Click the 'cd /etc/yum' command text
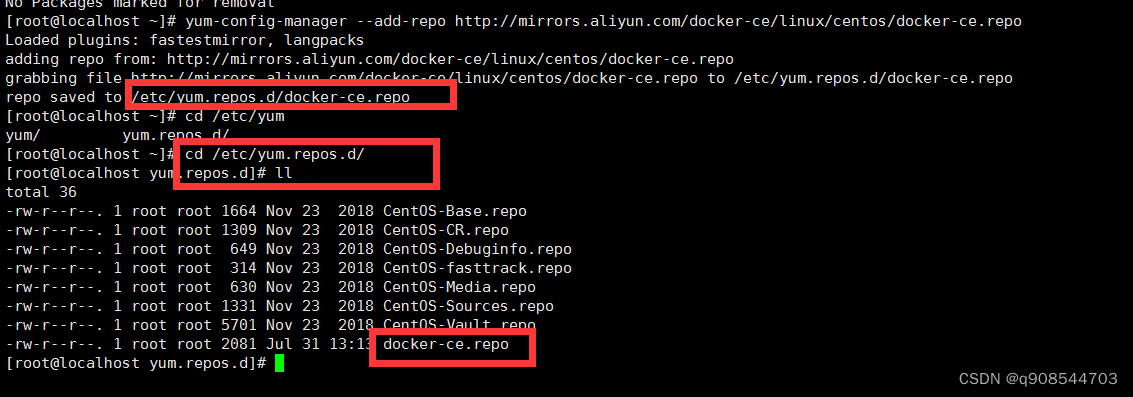 pos(230,116)
